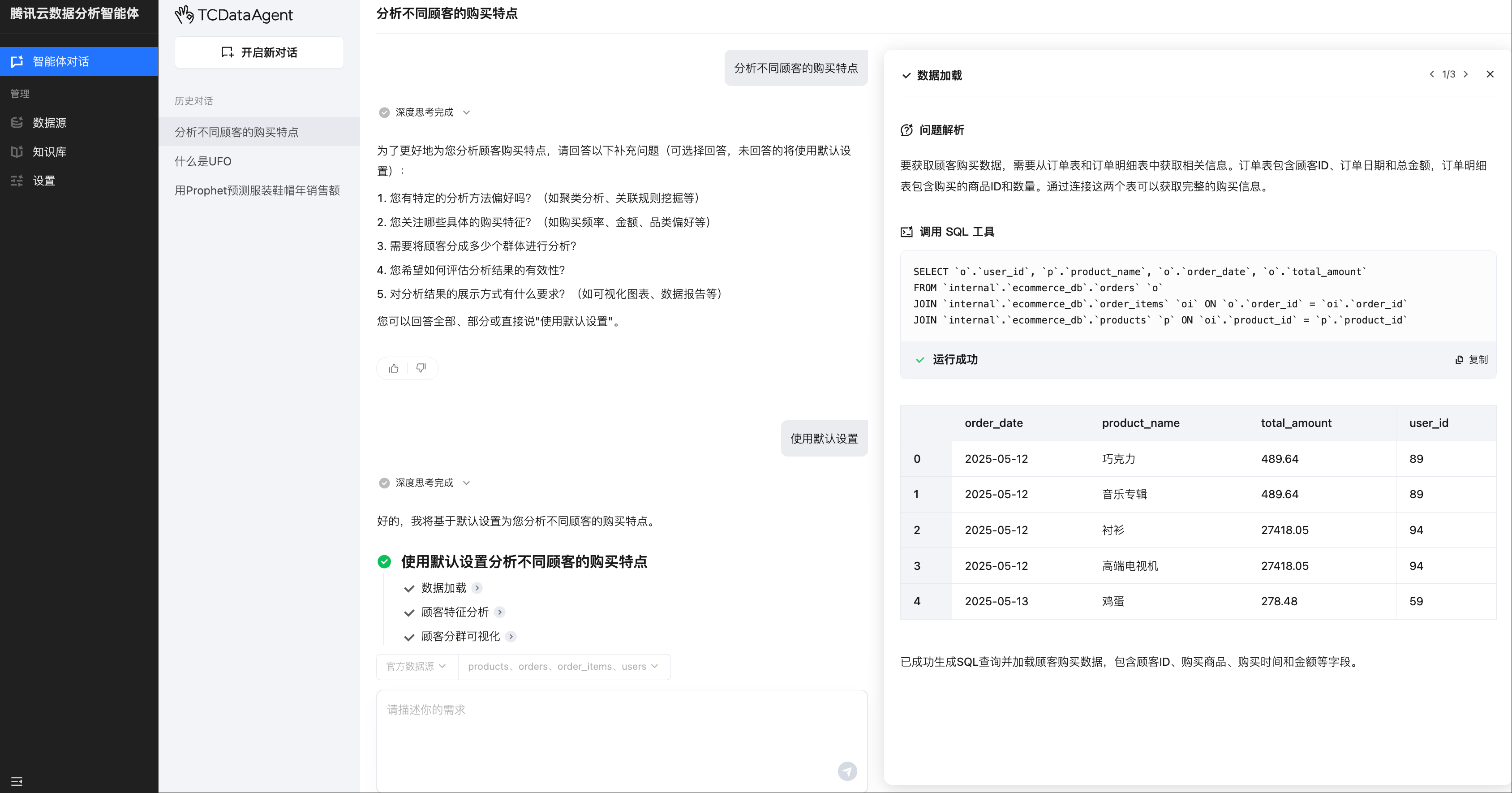The height and width of the screenshot is (793, 1512).
Task: Click the thumbs-down icon
Action: (x=421, y=368)
